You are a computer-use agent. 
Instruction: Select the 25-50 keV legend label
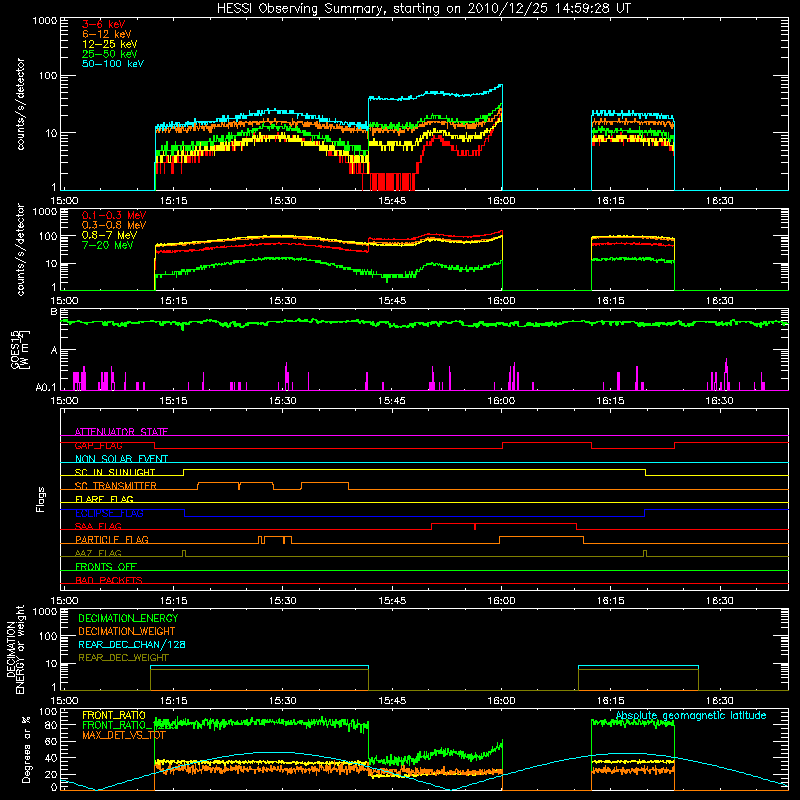pos(110,54)
